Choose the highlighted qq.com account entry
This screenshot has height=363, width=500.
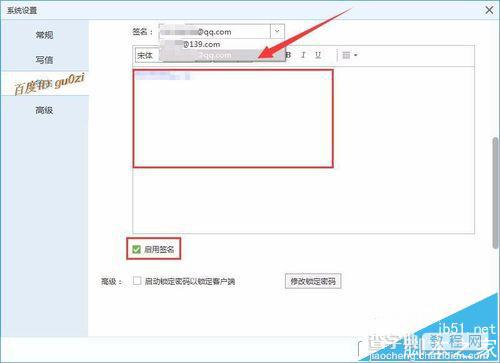tap(222, 55)
